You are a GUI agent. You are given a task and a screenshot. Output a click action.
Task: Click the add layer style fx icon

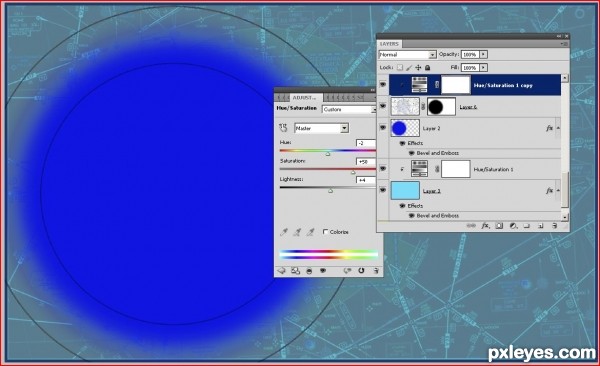[485, 226]
